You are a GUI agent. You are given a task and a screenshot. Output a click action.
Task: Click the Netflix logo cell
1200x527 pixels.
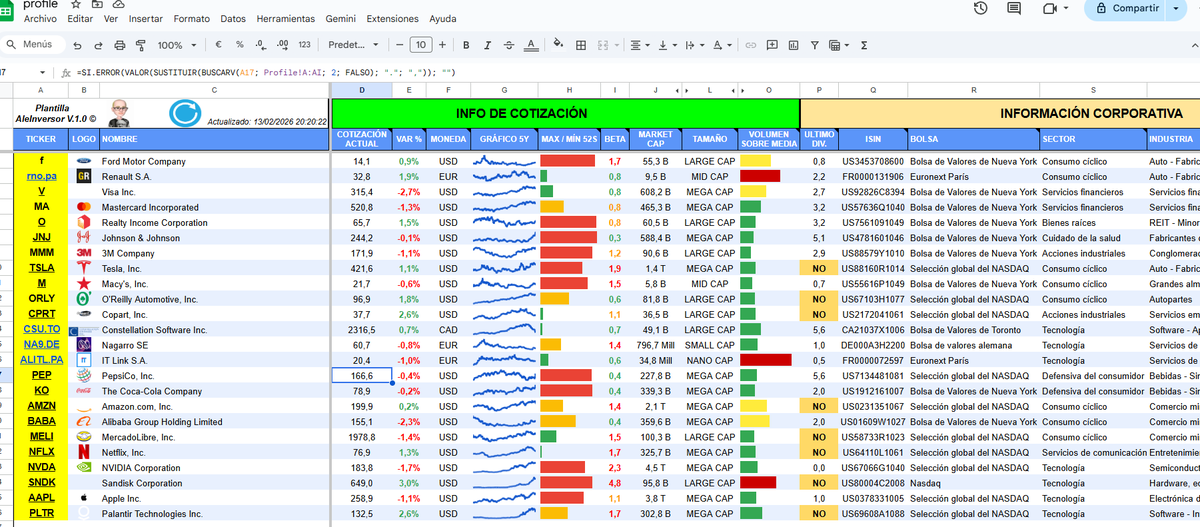click(84, 452)
